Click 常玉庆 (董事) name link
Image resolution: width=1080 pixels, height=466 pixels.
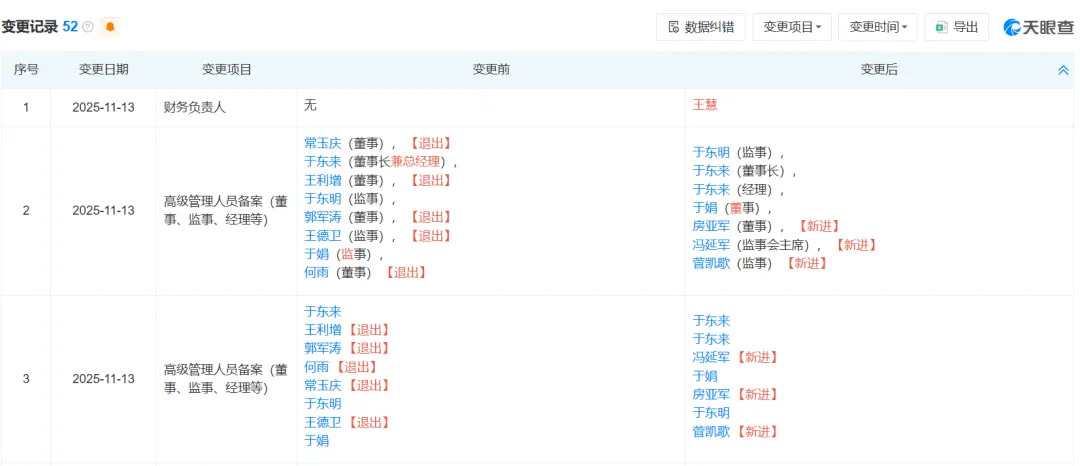[x=322, y=143]
